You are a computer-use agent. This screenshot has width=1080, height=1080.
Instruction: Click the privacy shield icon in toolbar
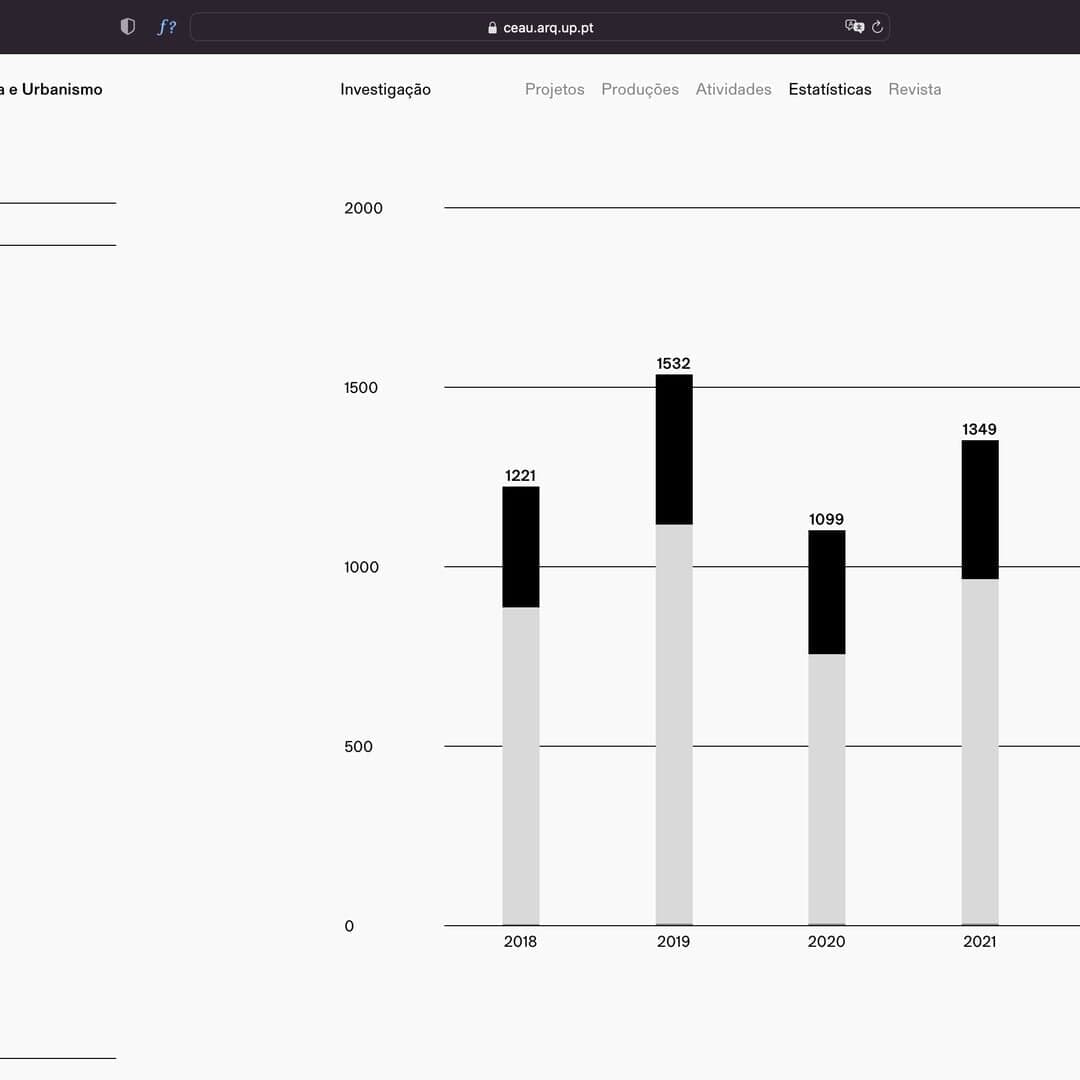coord(127,27)
